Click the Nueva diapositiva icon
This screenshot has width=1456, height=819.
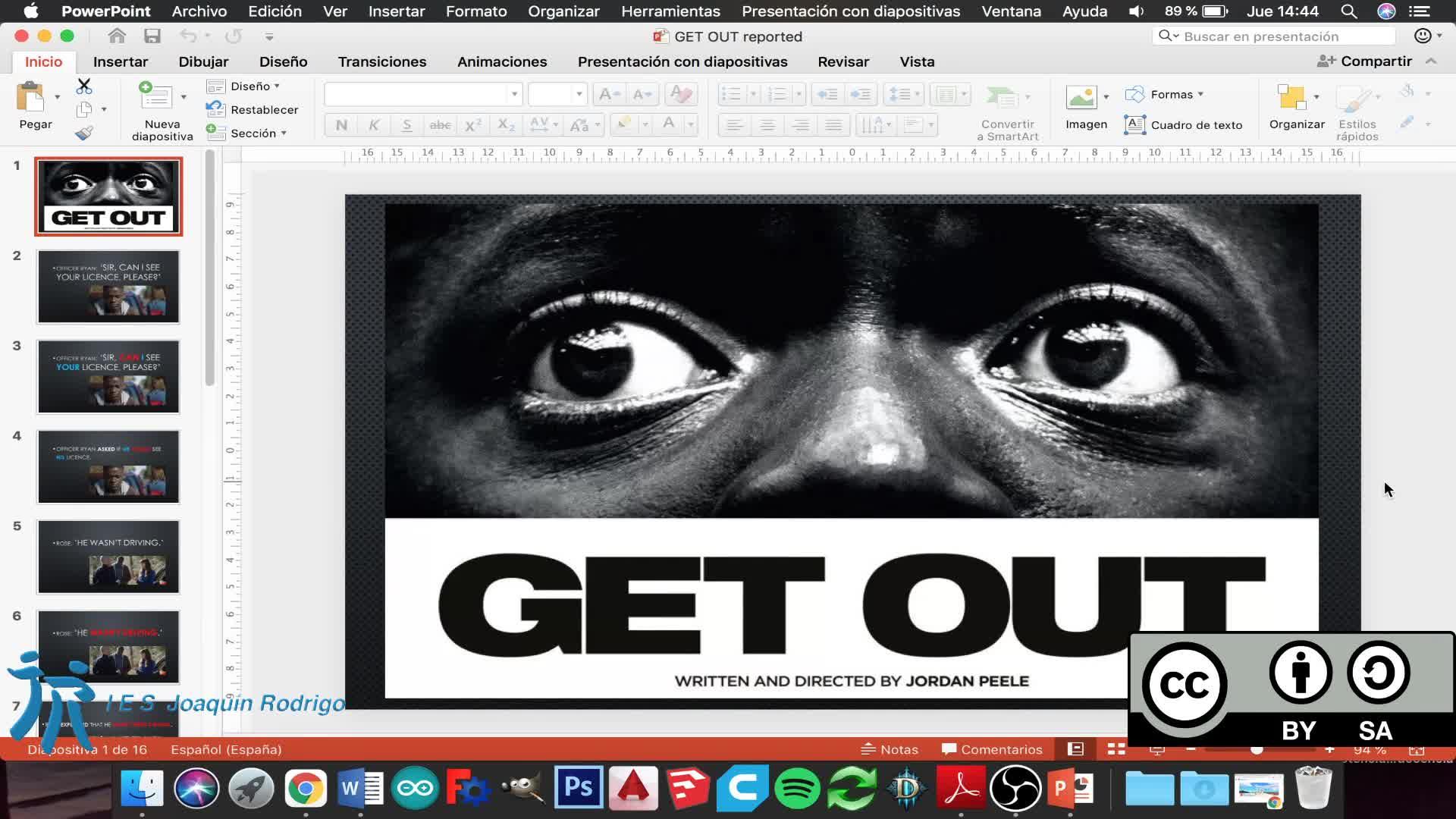tap(155, 97)
